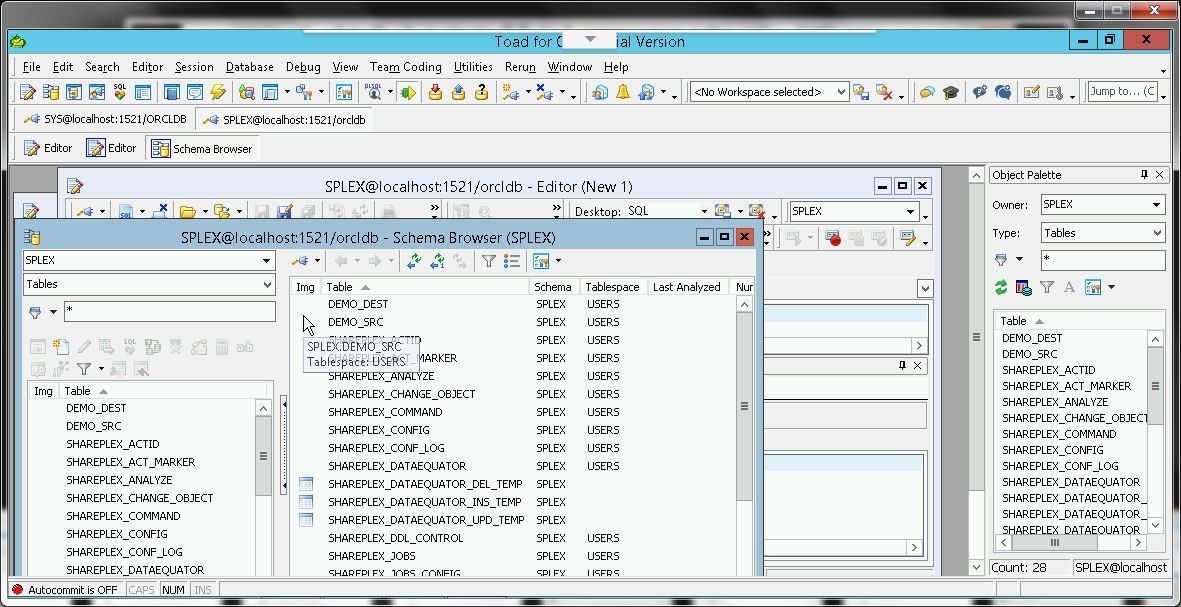1181x607 pixels.
Task: Open the SPLEX schema dropdown in the Editor toolbar
Action: pos(910,212)
